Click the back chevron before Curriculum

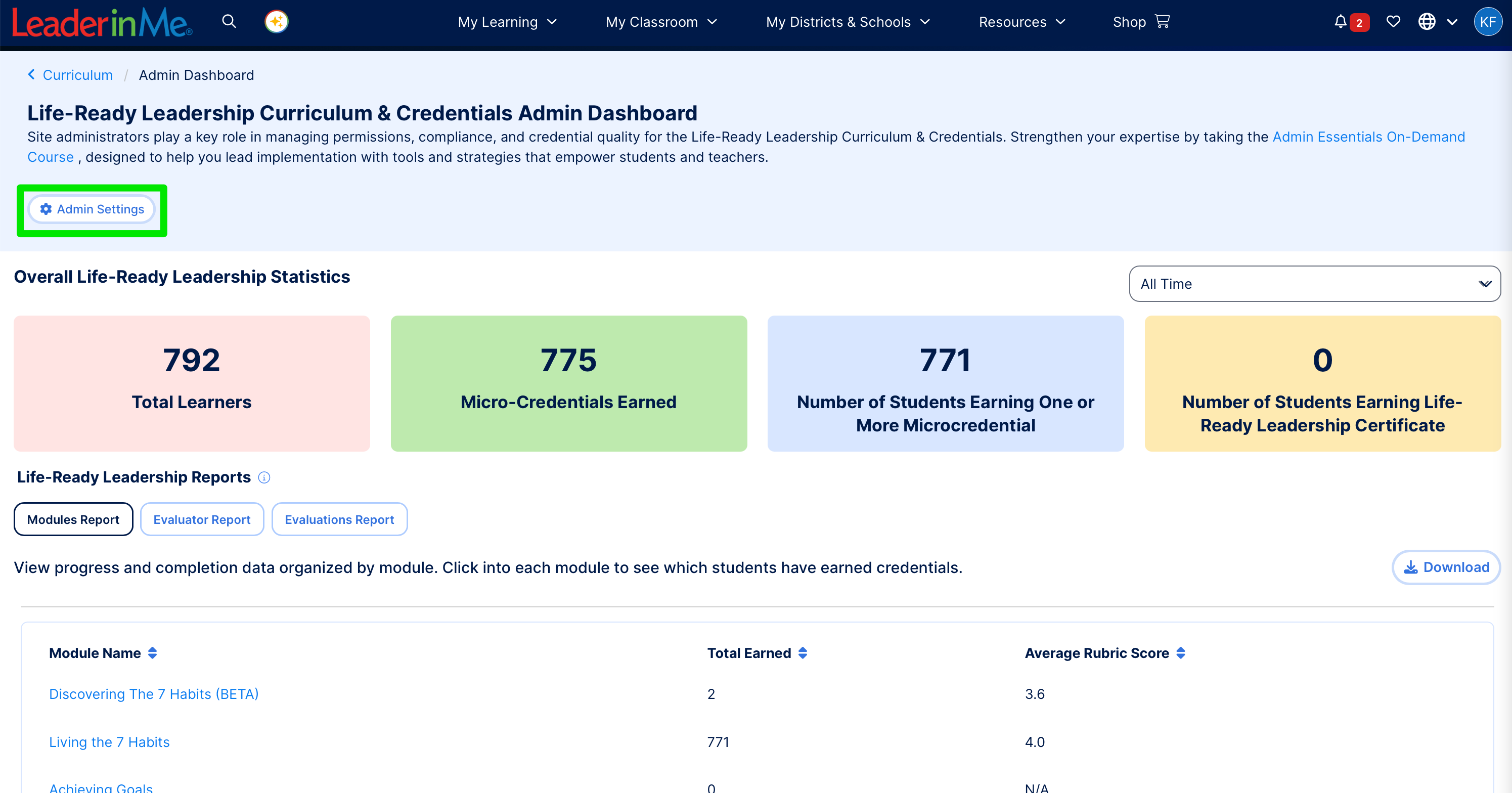click(31, 74)
